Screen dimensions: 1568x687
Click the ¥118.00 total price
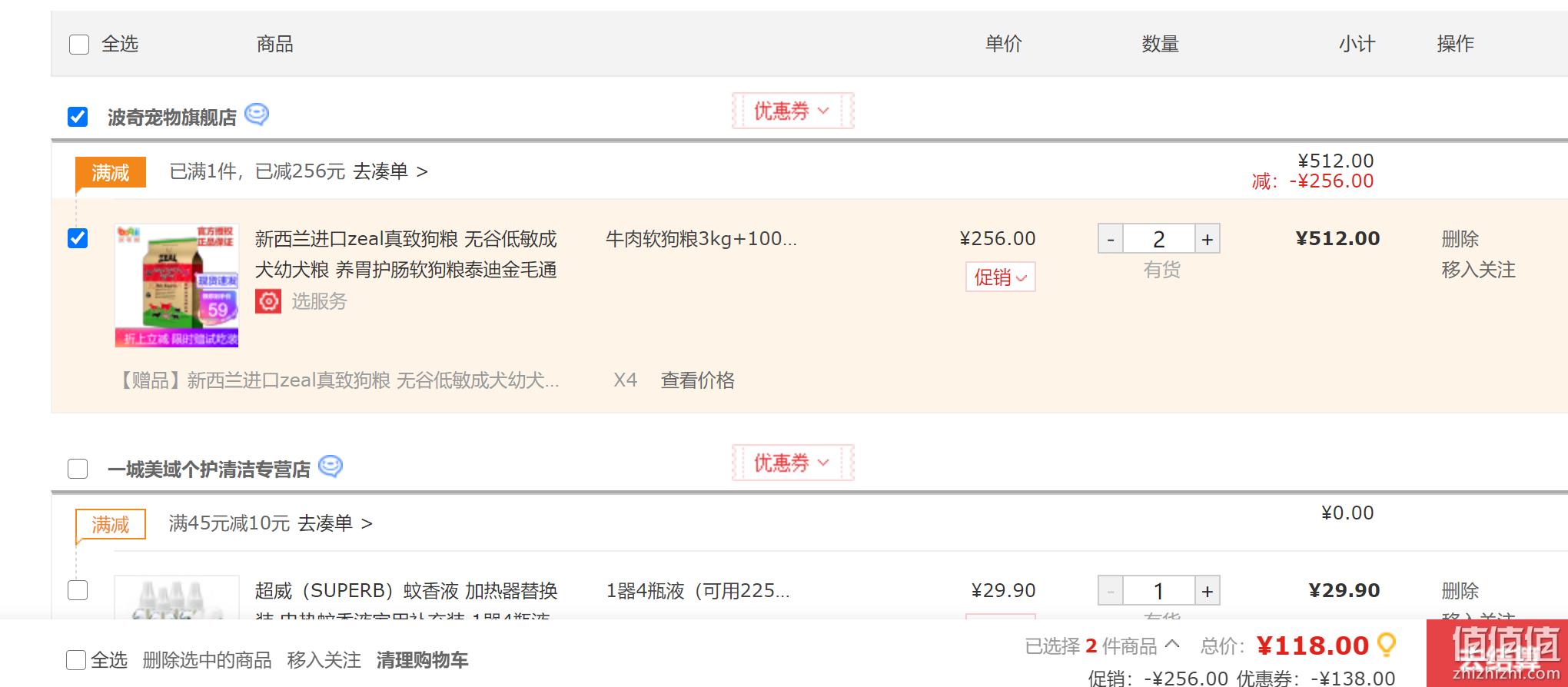(1313, 646)
